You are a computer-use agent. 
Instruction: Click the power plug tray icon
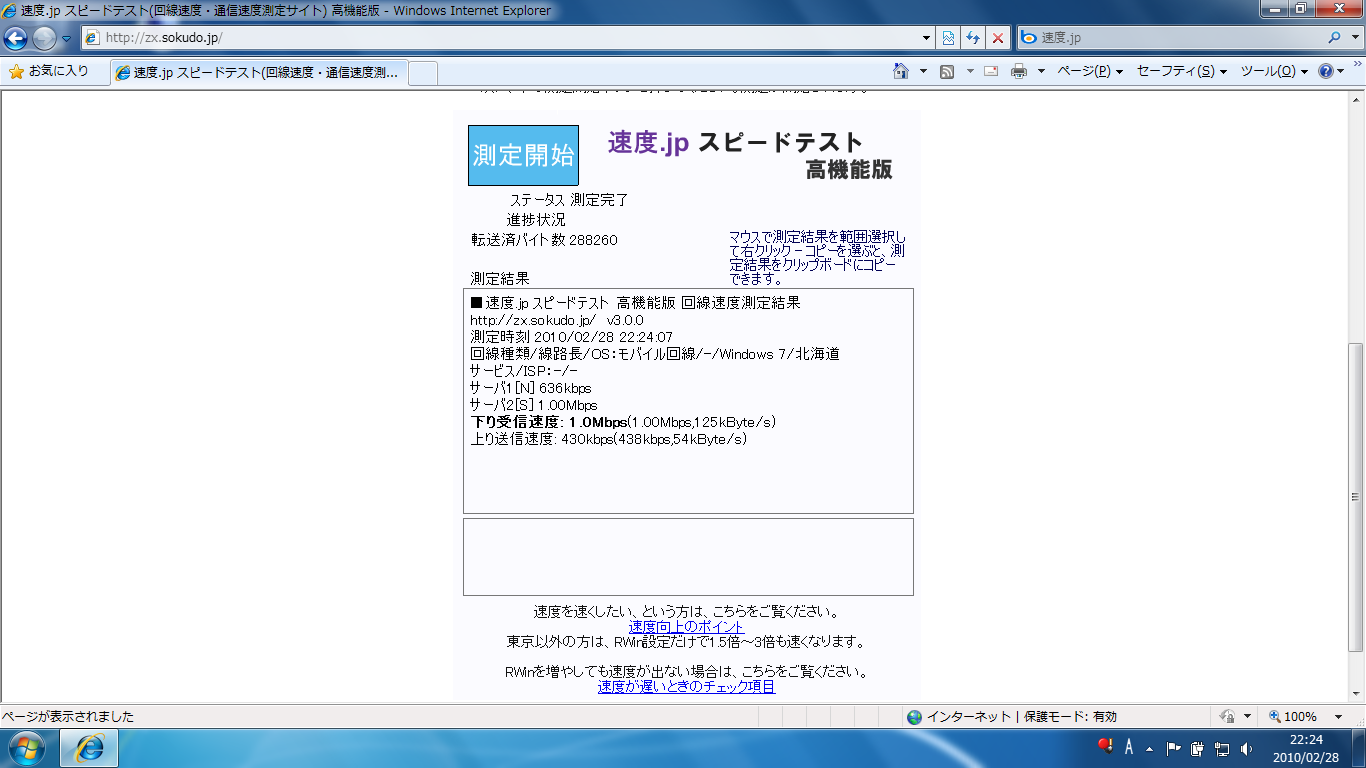(1198, 748)
